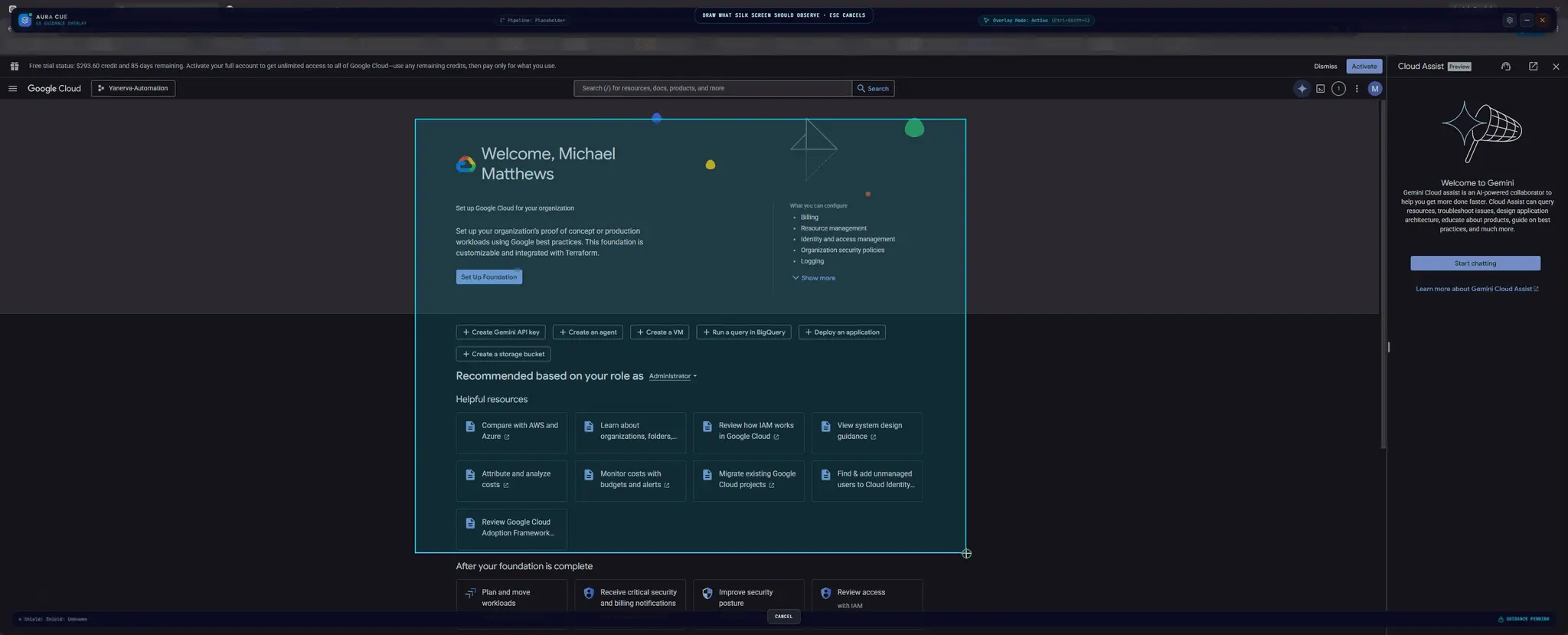
Task: Click Create a VM chip
Action: pos(659,332)
